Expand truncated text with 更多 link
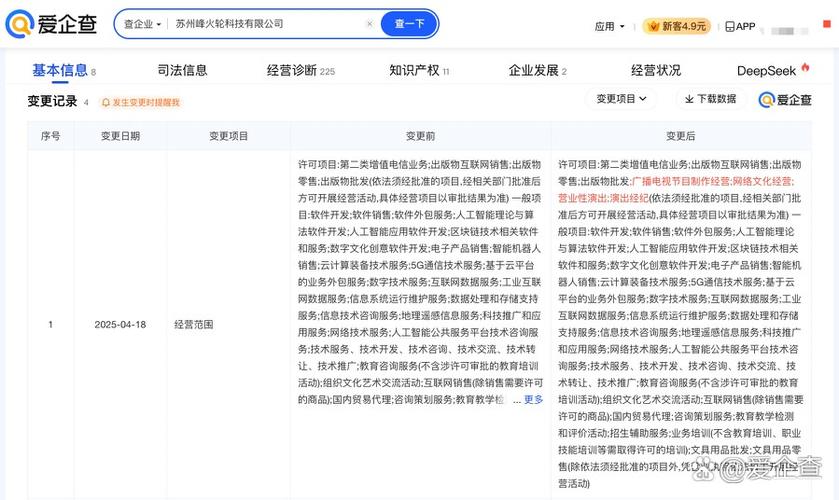Screen dimensions: 839x500 (533, 399)
